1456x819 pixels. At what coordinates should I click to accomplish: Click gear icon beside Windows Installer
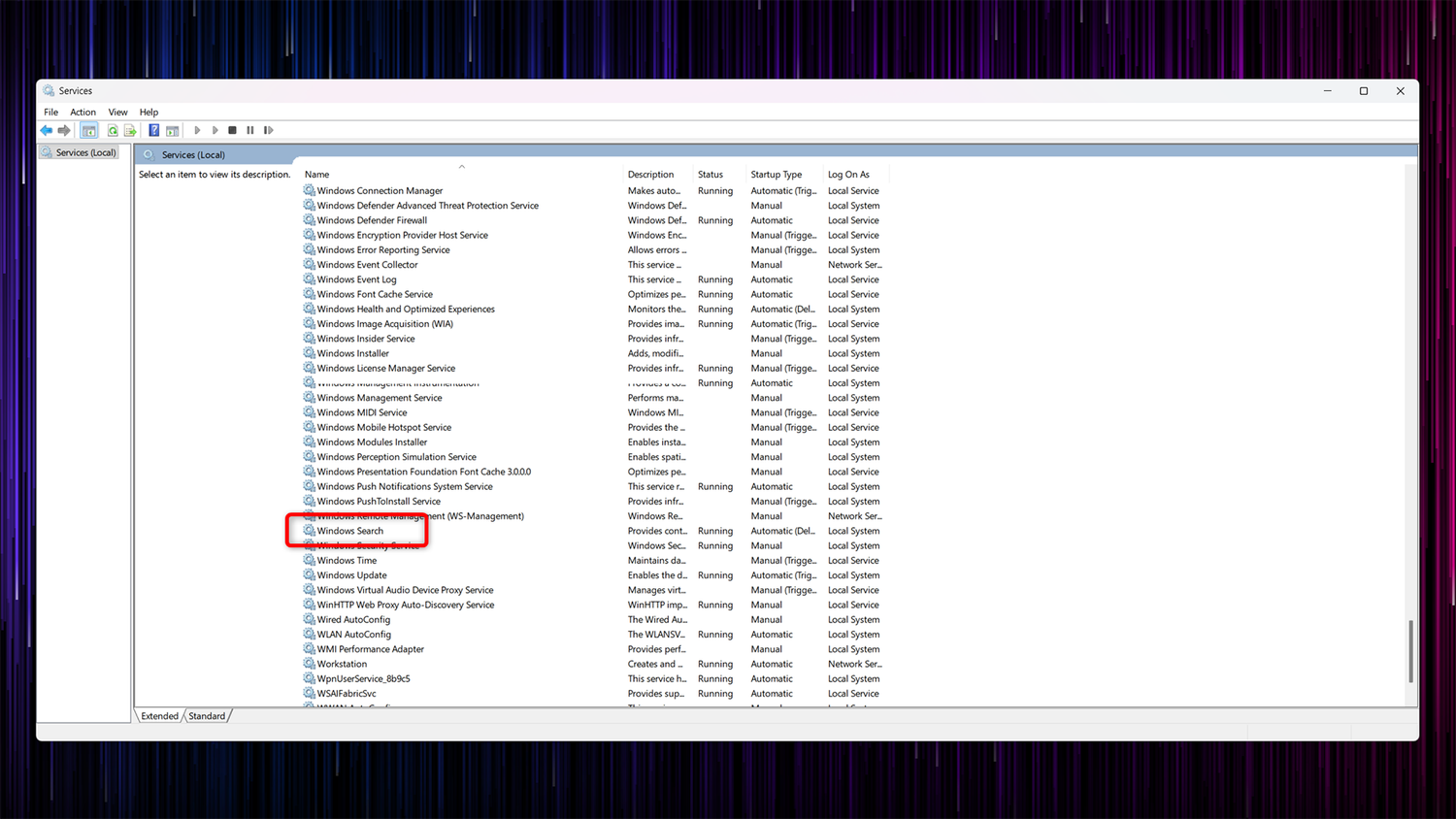(310, 353)
